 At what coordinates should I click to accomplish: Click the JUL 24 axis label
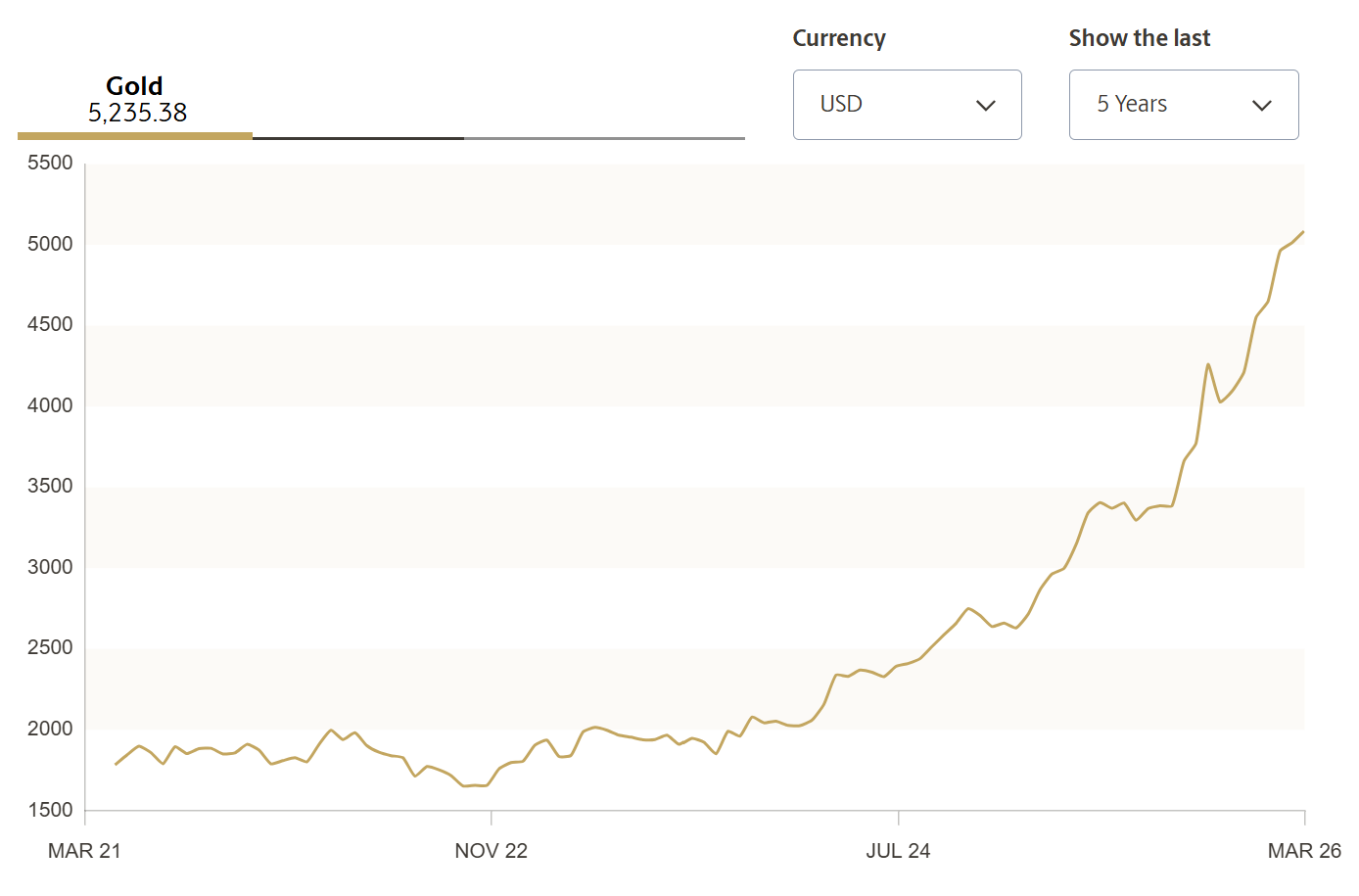897,851
